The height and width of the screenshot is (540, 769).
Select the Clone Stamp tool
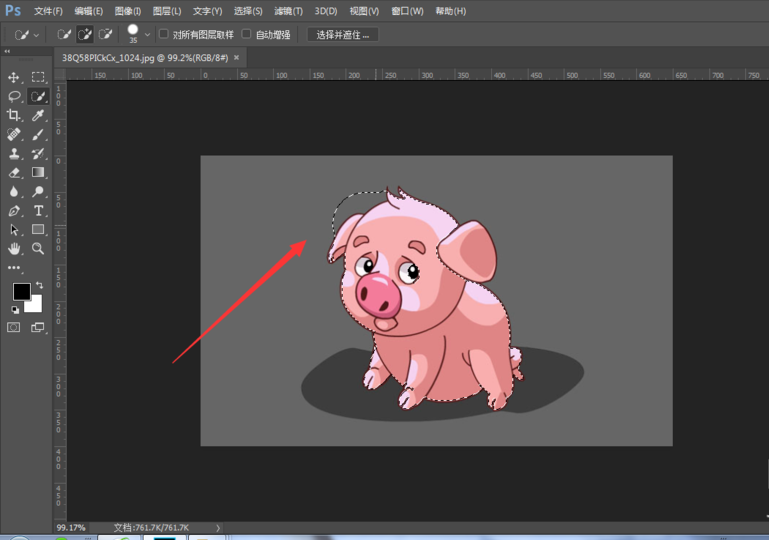(x=14, y=154)
